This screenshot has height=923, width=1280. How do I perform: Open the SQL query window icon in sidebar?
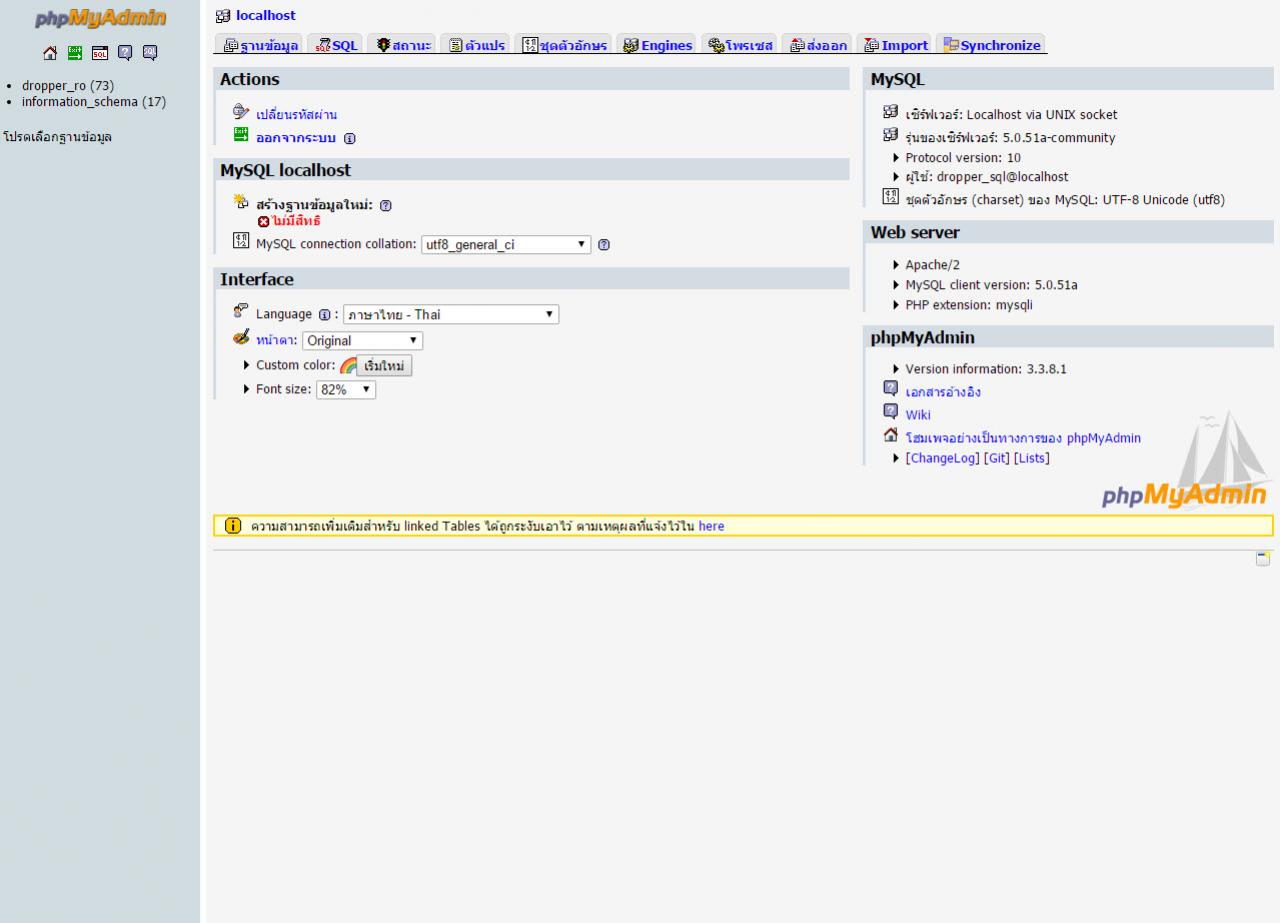click(100, 53)
